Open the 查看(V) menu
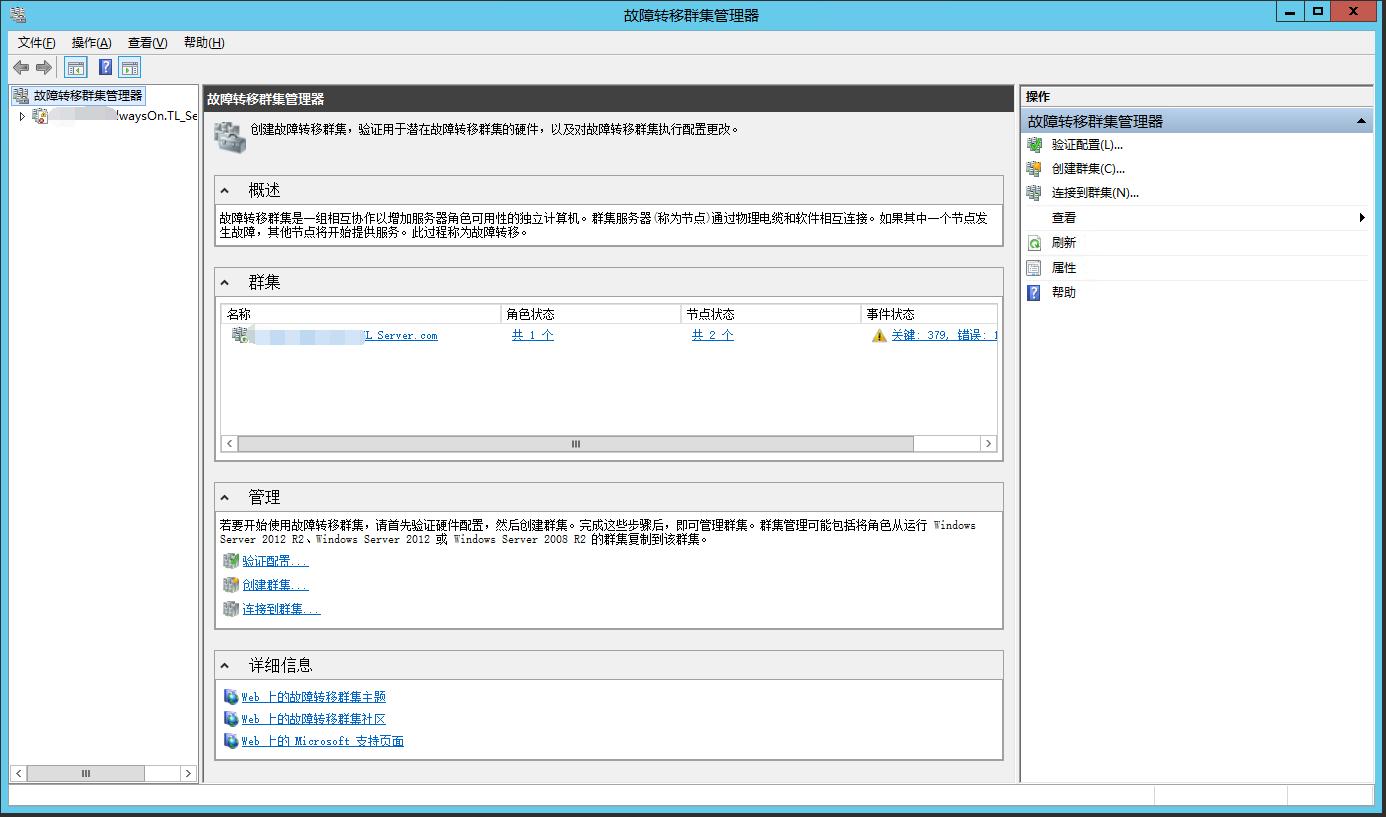1386x817 pixels. [x=147, y=43]
